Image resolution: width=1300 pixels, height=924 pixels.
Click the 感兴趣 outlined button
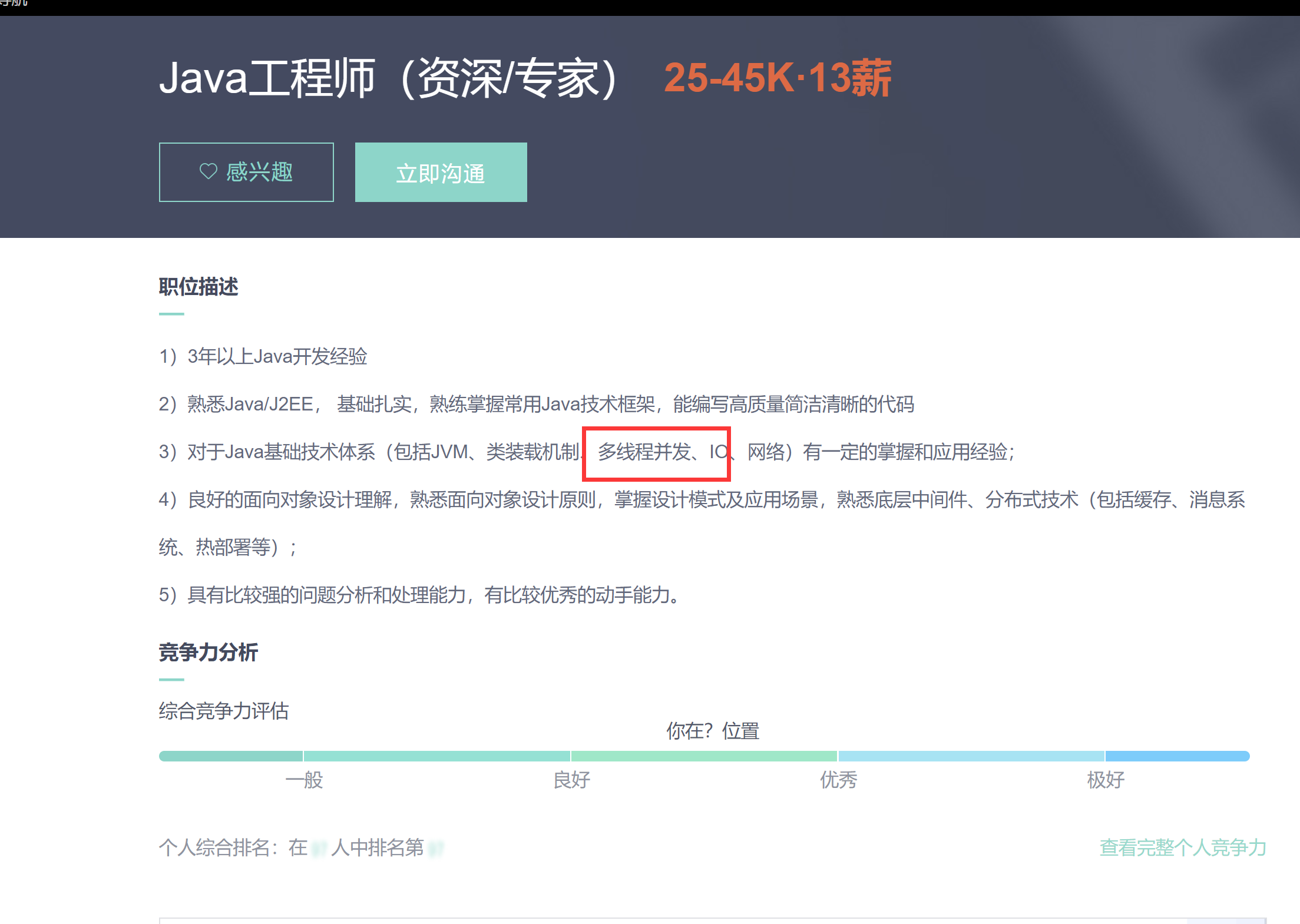pos(246,172)
